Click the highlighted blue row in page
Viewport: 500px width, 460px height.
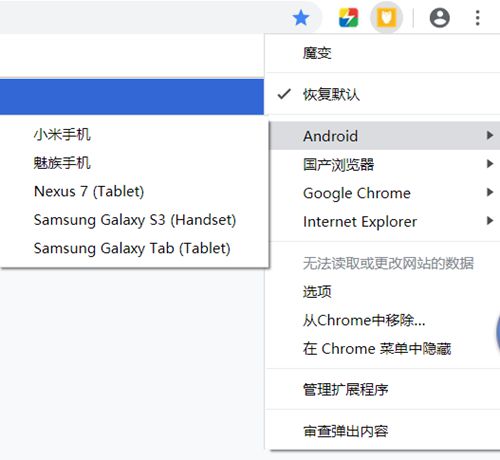(132, 97)
